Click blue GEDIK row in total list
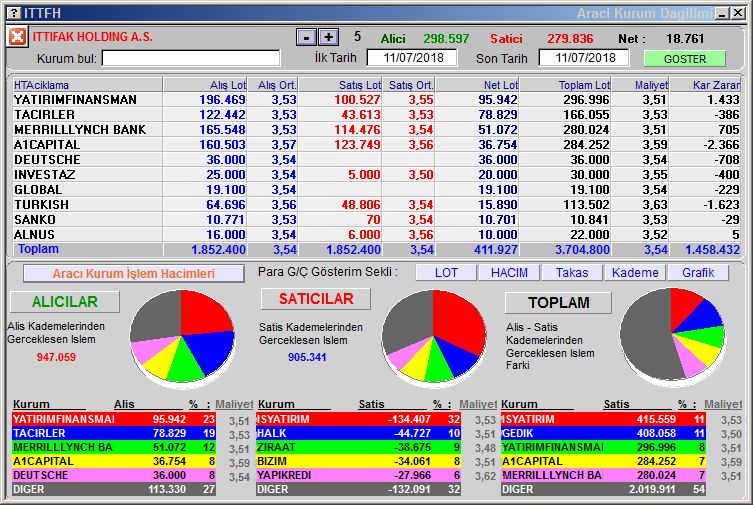753x505 pixels. (604, 433)
